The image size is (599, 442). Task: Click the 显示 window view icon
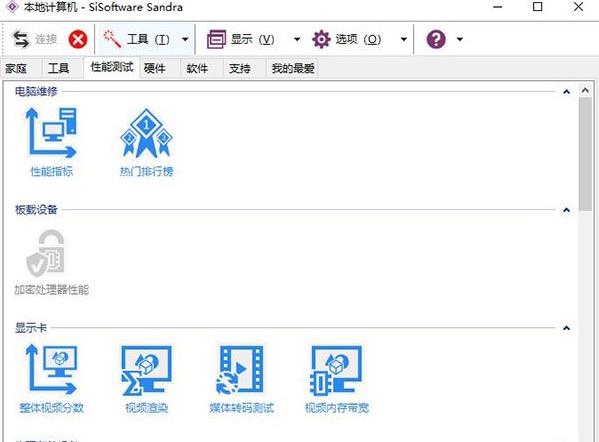pos(216,39)
